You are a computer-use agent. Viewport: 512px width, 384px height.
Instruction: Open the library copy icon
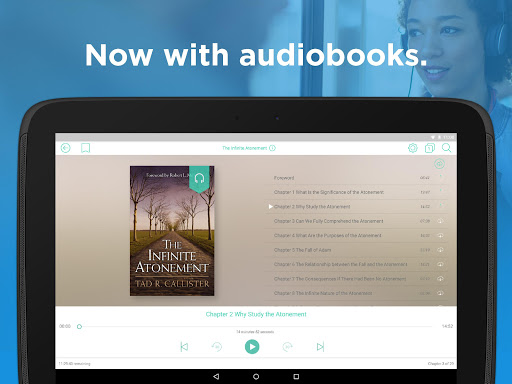(430, 148)
